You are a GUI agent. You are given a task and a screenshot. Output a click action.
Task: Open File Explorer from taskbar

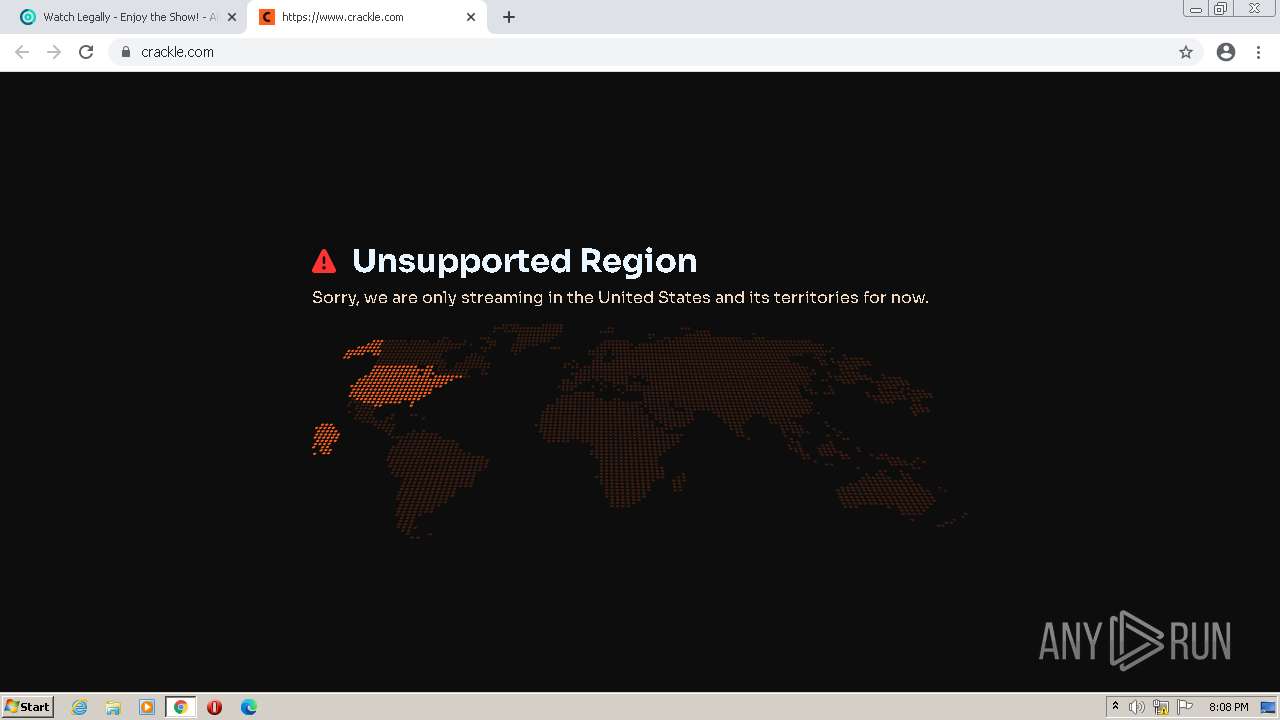click(x=113, y=707)
